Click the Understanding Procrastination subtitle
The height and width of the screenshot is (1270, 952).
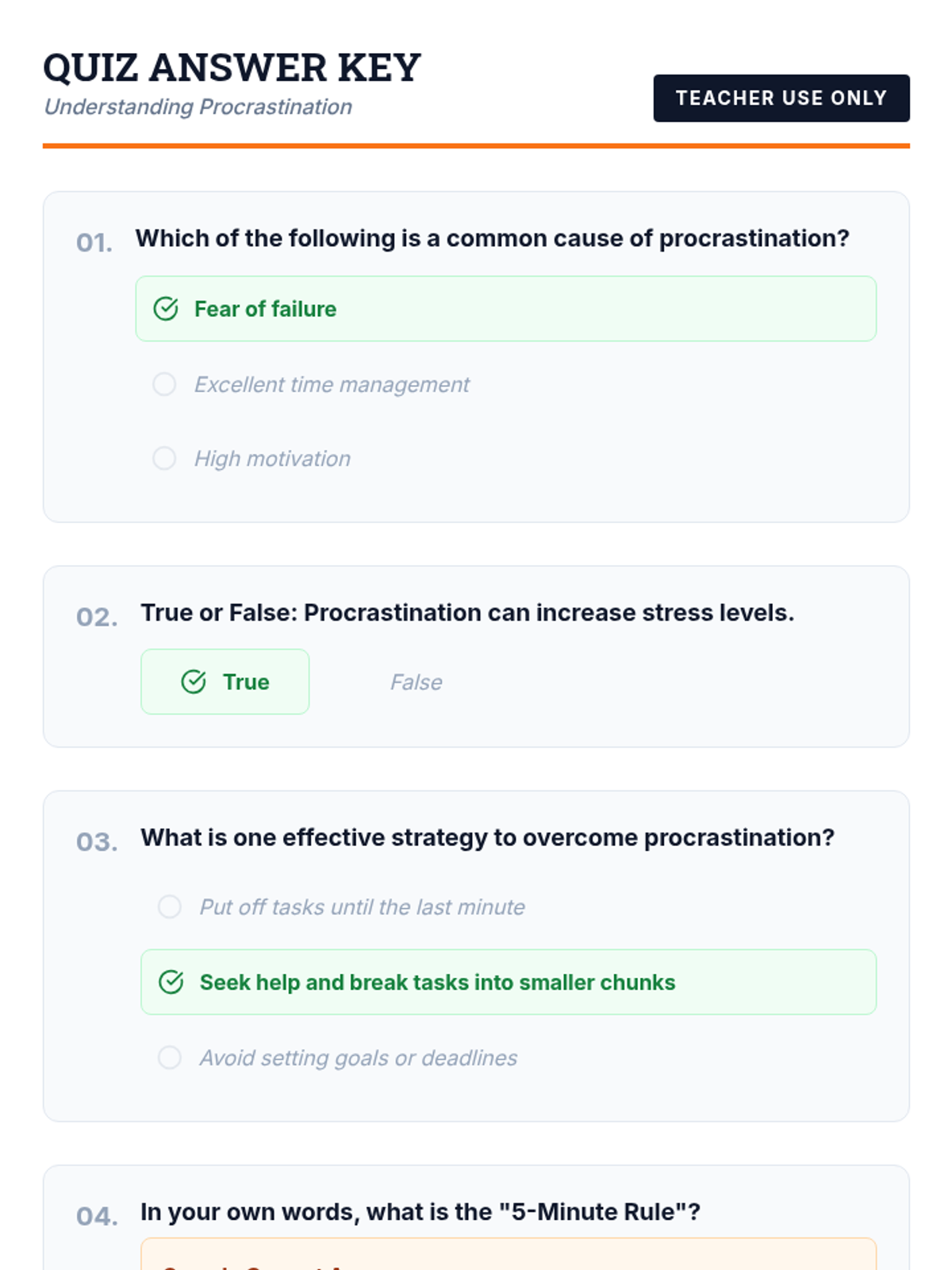click(198, 106)
